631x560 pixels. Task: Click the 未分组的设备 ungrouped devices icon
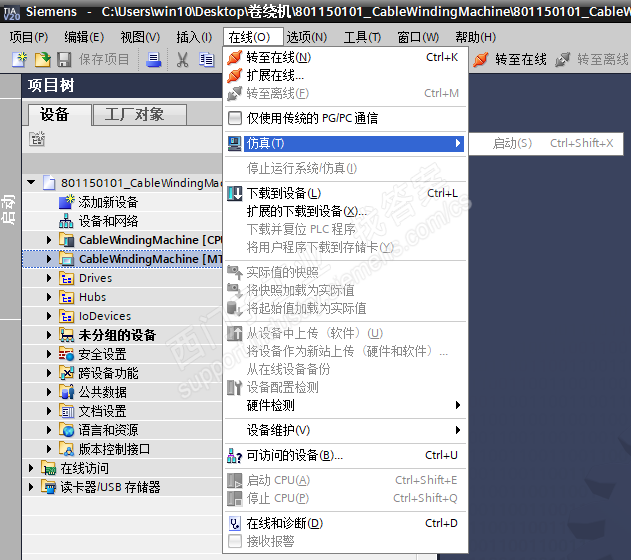coord(66,335)
